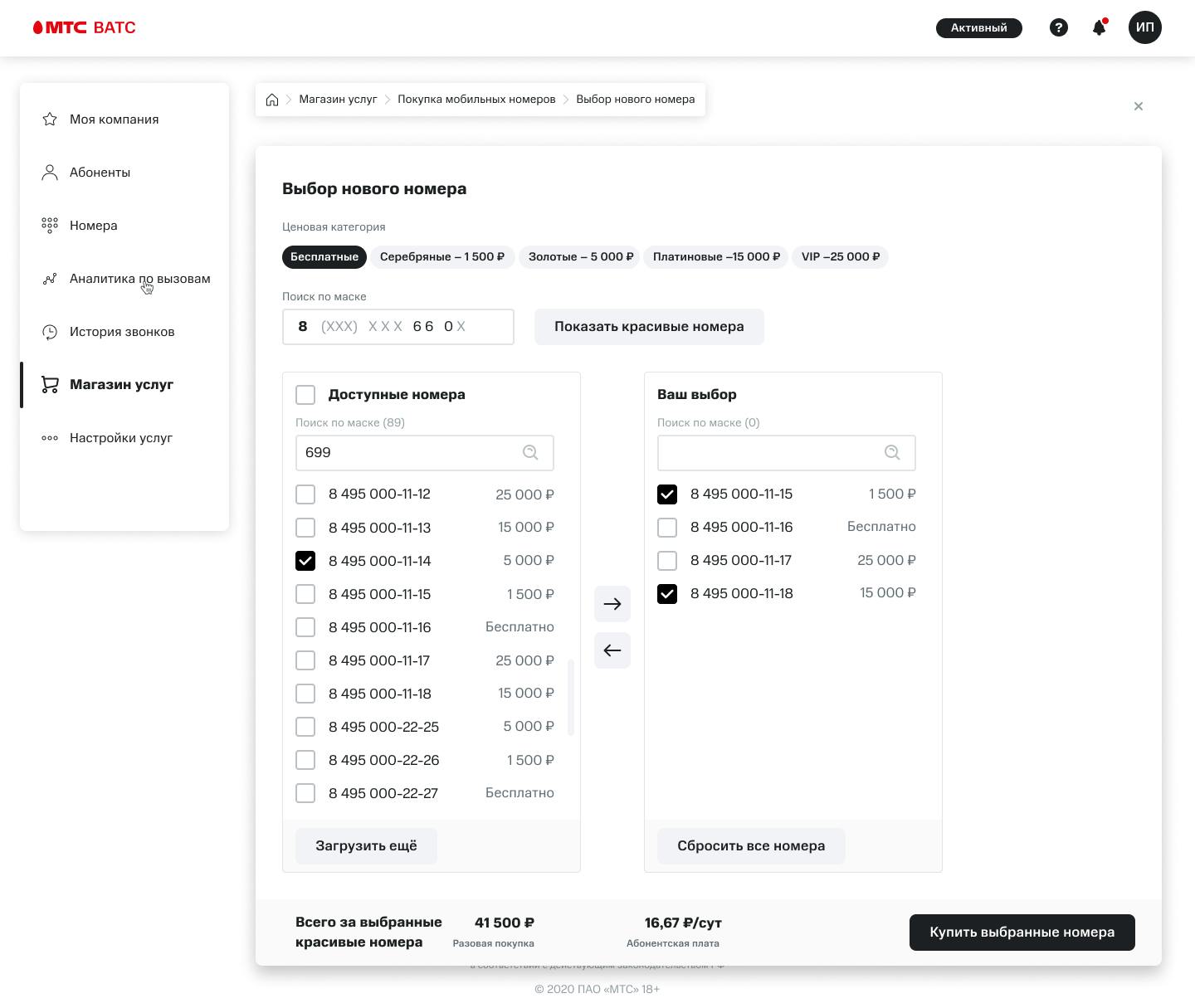
Task: Check available number 8 495 000-11-12
Action: coord(305,494)
